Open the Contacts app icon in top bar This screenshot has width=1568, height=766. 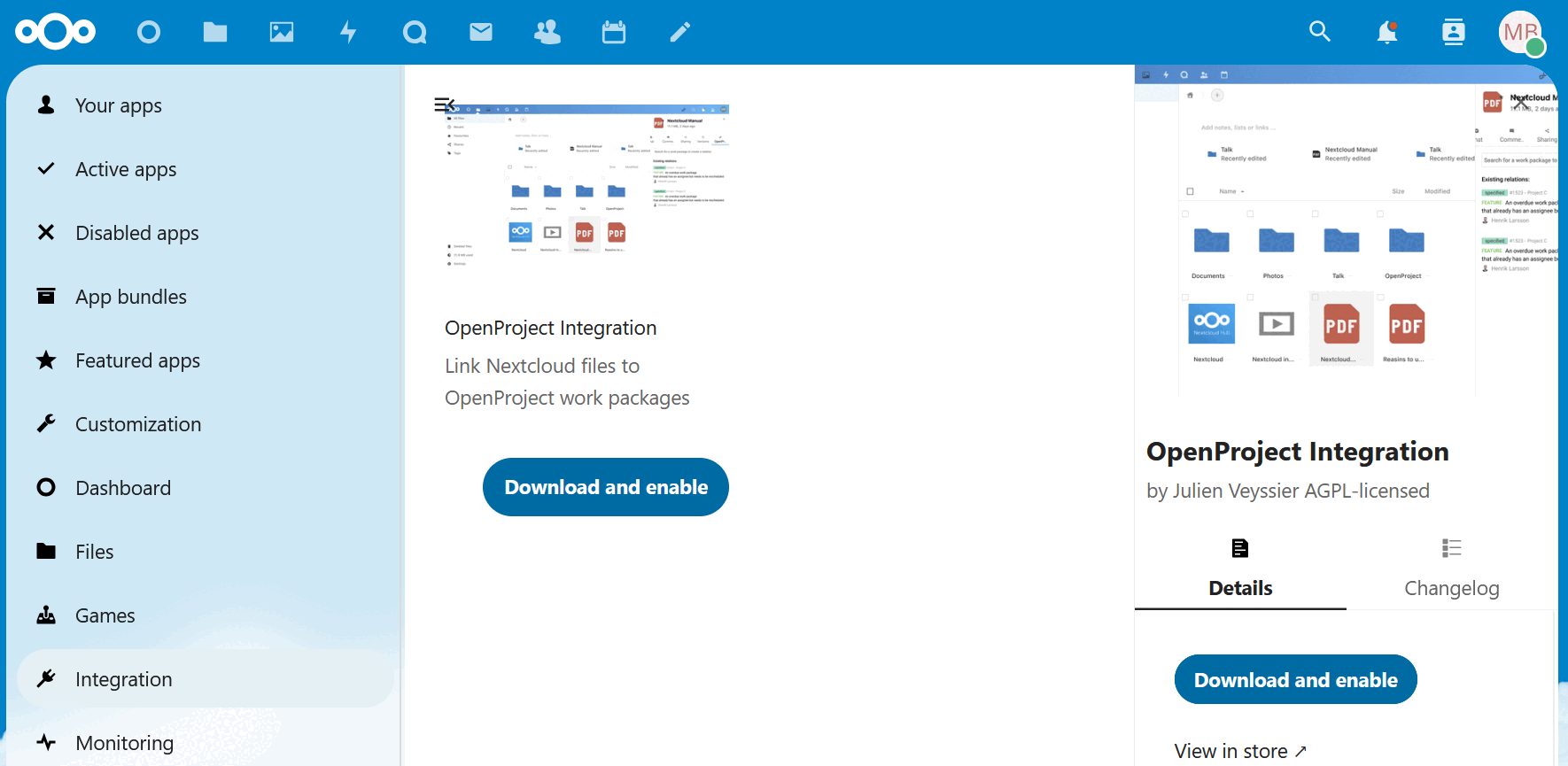point(547,33)
